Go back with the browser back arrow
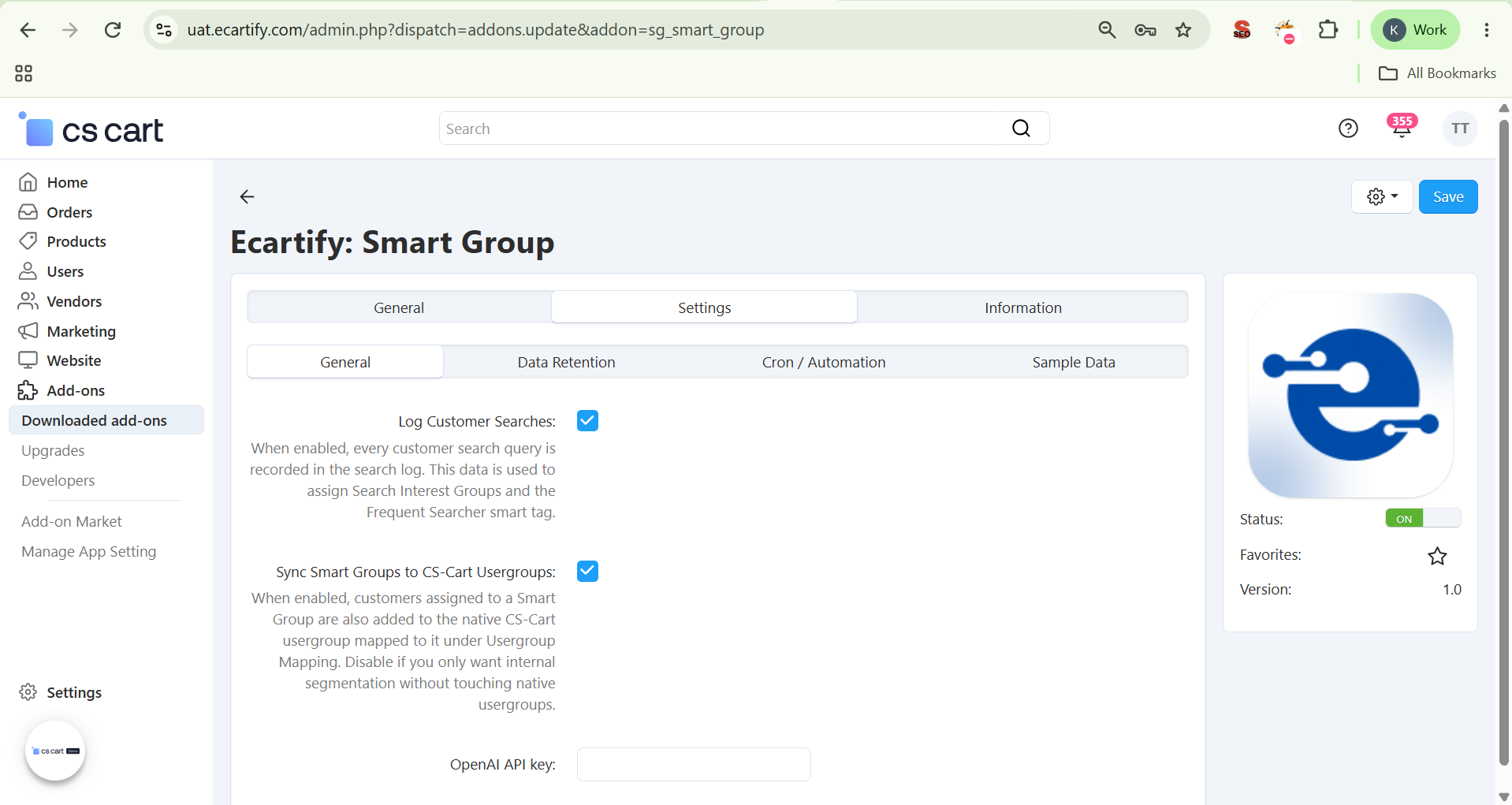The image size is (1512, 805). 28,30
